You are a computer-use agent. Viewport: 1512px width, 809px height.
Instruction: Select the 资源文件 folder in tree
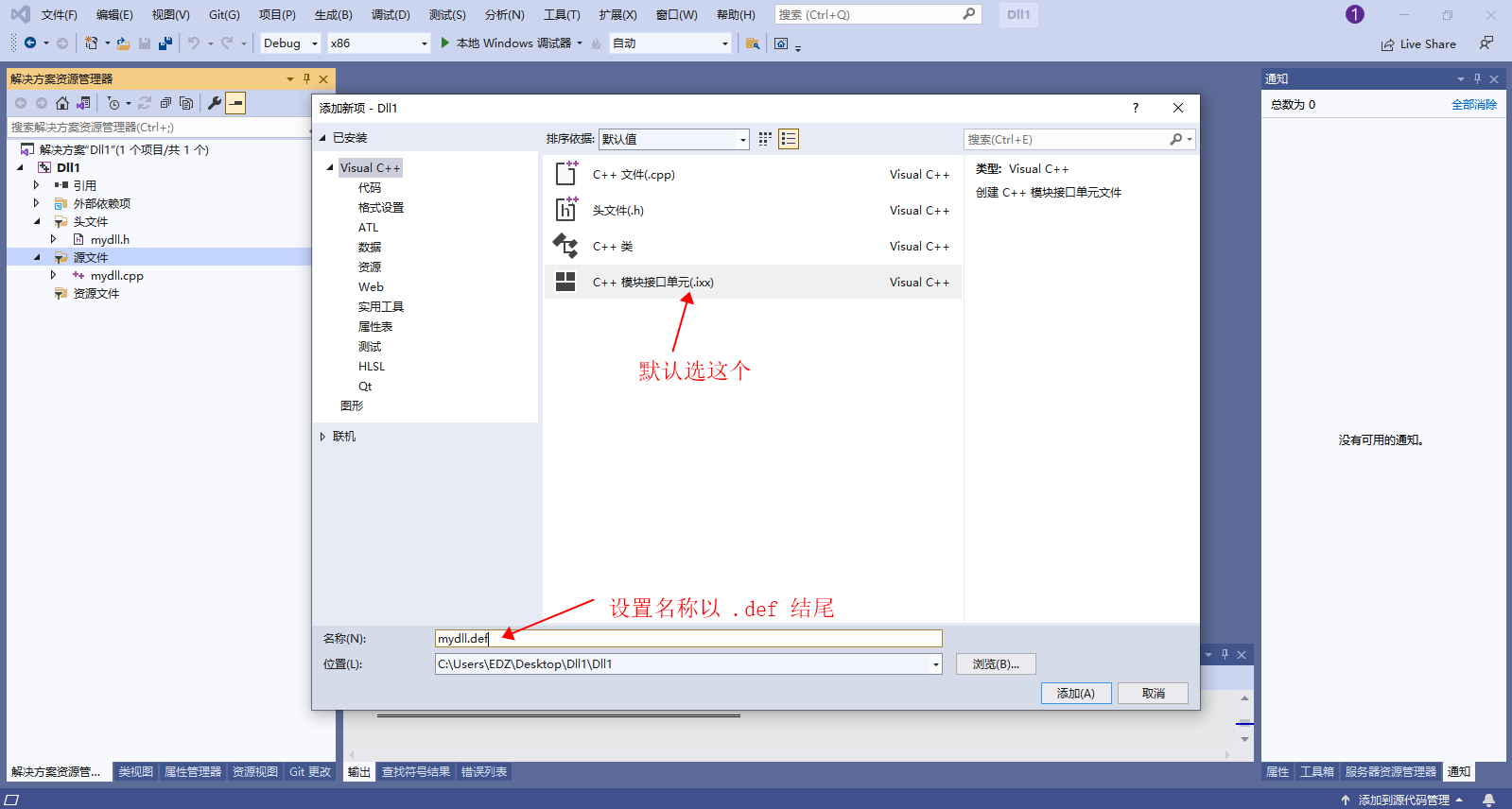[x=96, y=294]
